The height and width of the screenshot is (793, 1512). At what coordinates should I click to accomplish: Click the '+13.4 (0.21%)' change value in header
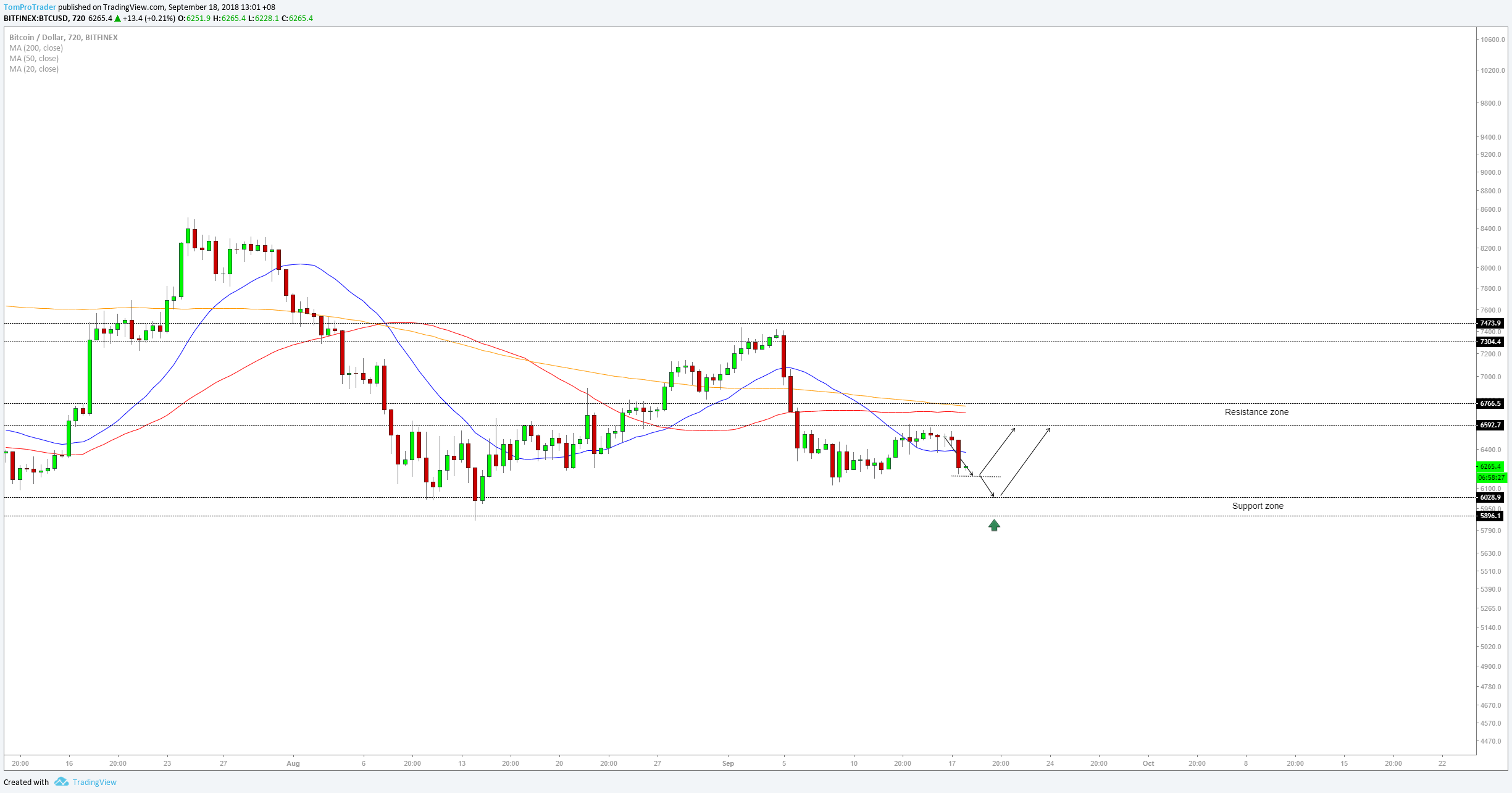[x=149, y=19]
